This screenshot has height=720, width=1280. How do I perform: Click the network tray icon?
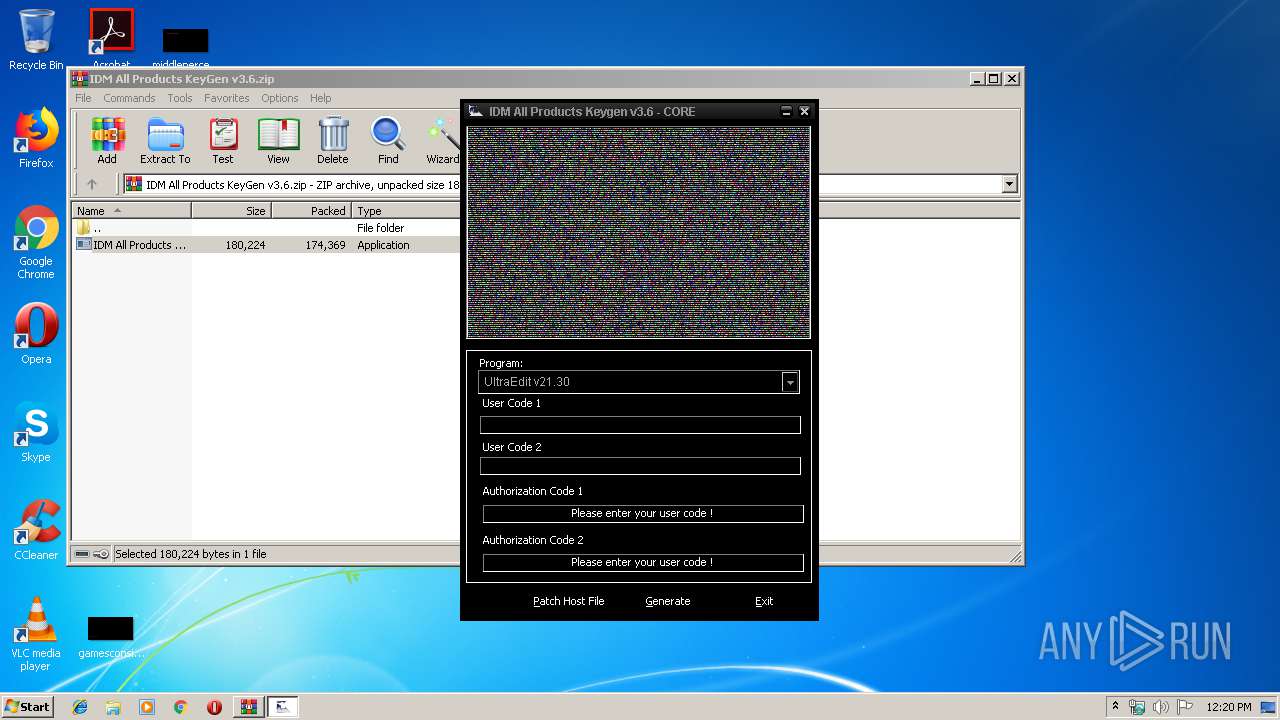[x=1137, y=707]
